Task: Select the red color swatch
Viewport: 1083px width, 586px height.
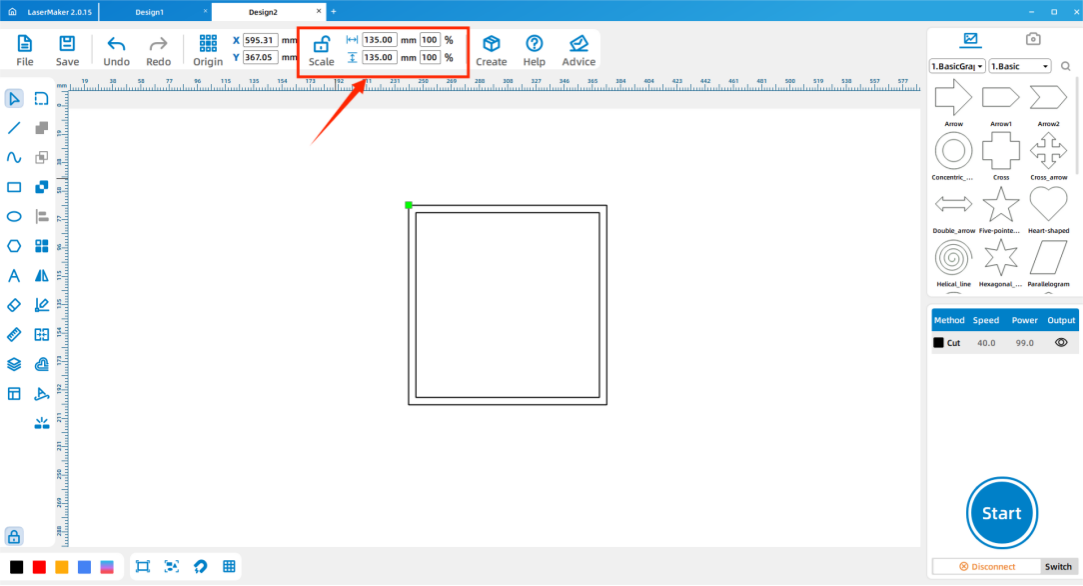Action: (39, 567)
